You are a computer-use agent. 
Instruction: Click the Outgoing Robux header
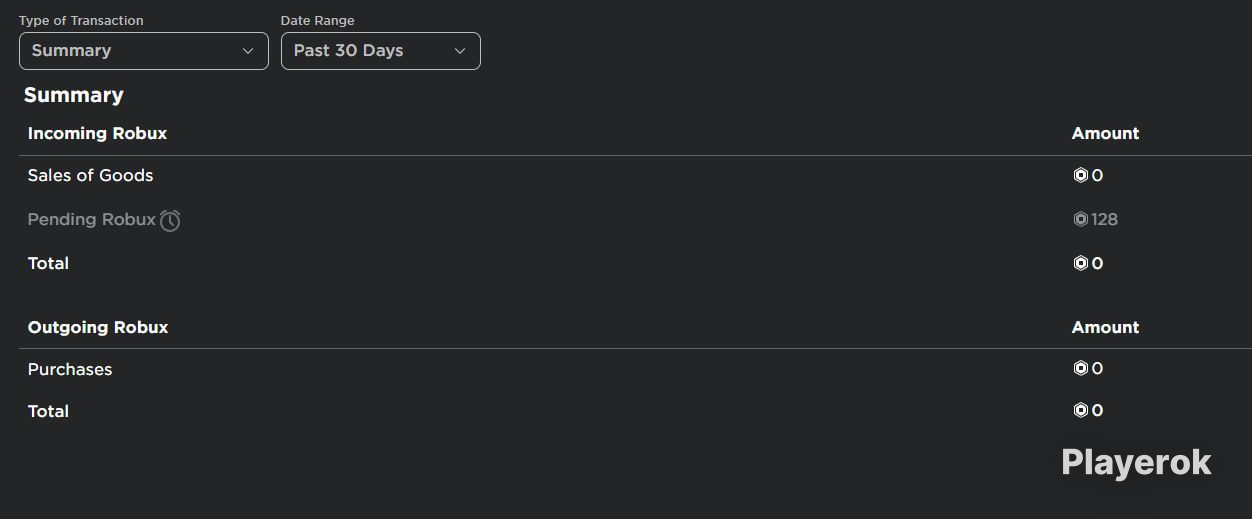pos(98,327)
